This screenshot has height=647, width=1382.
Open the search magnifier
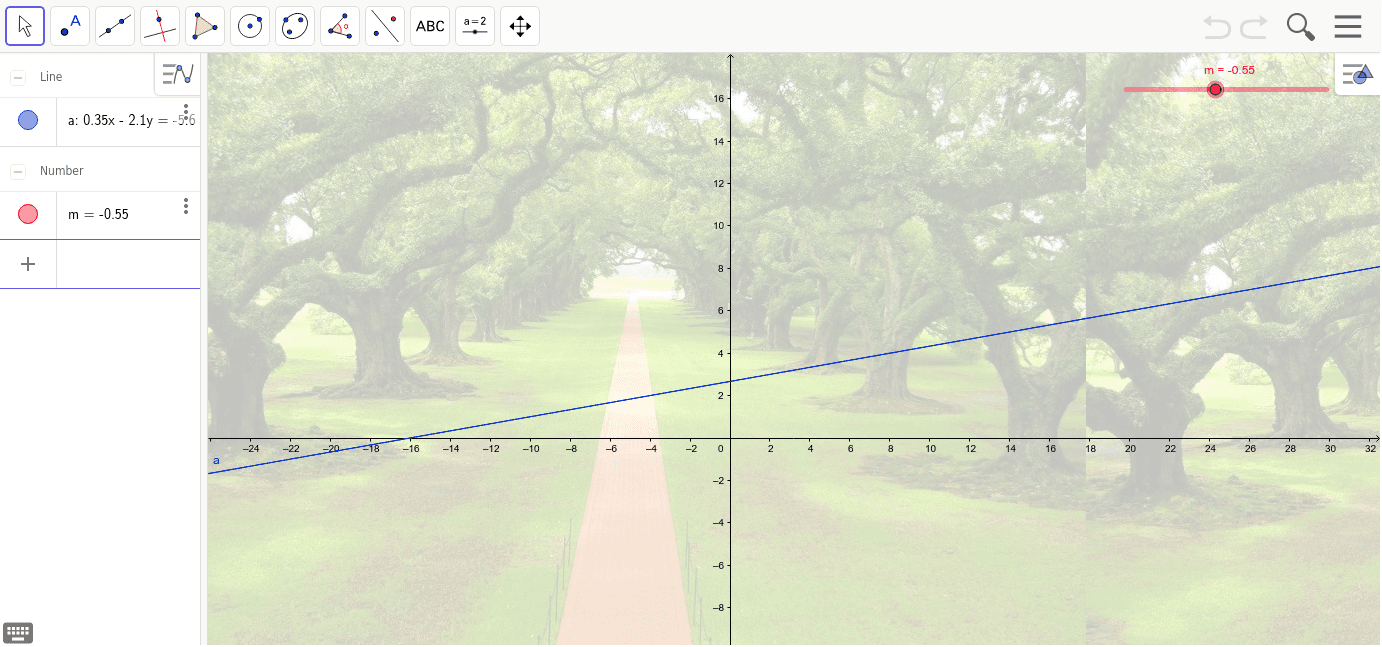[1300, 27]
